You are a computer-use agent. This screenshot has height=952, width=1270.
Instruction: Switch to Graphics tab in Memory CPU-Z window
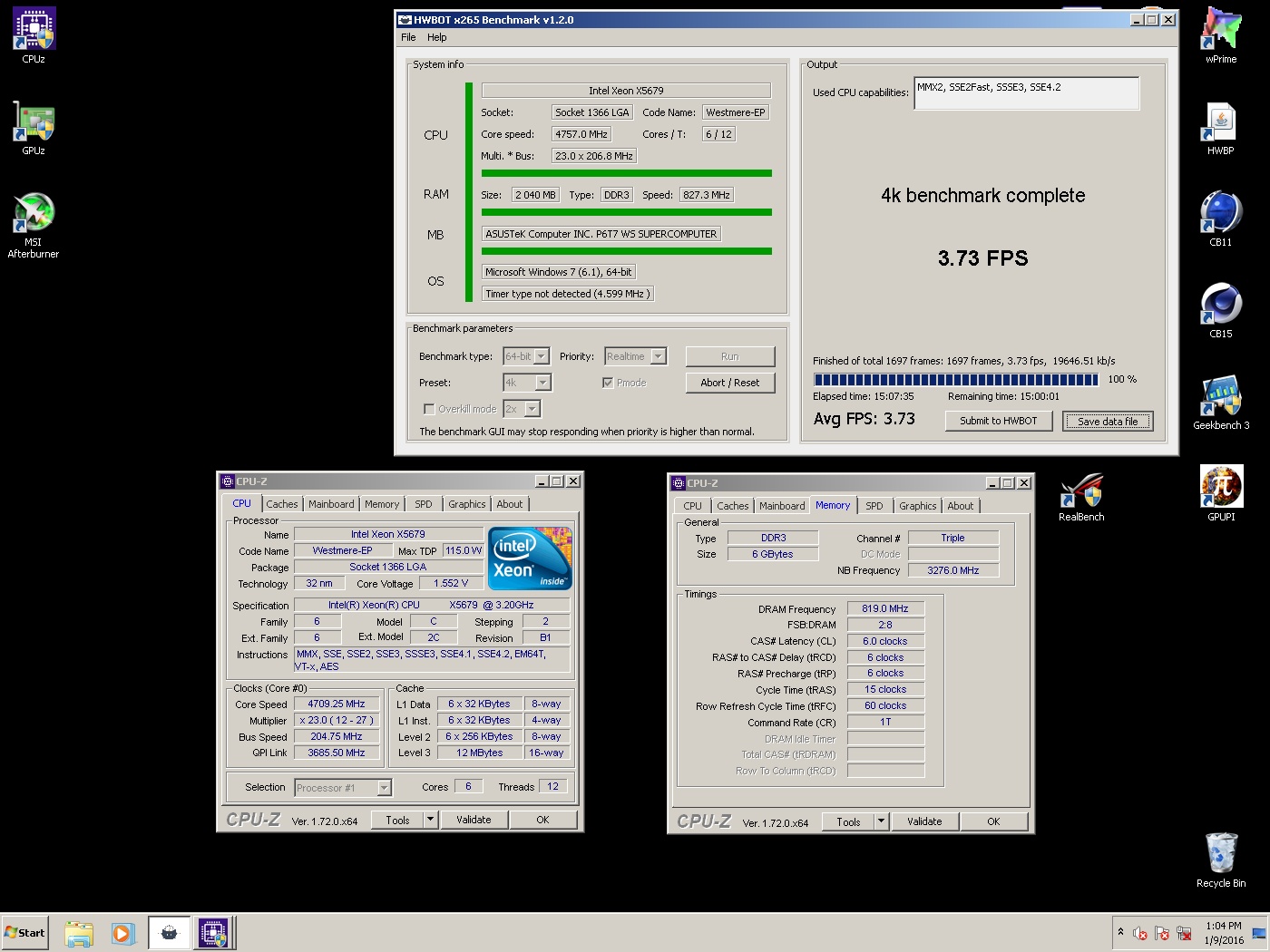(918, 506)
